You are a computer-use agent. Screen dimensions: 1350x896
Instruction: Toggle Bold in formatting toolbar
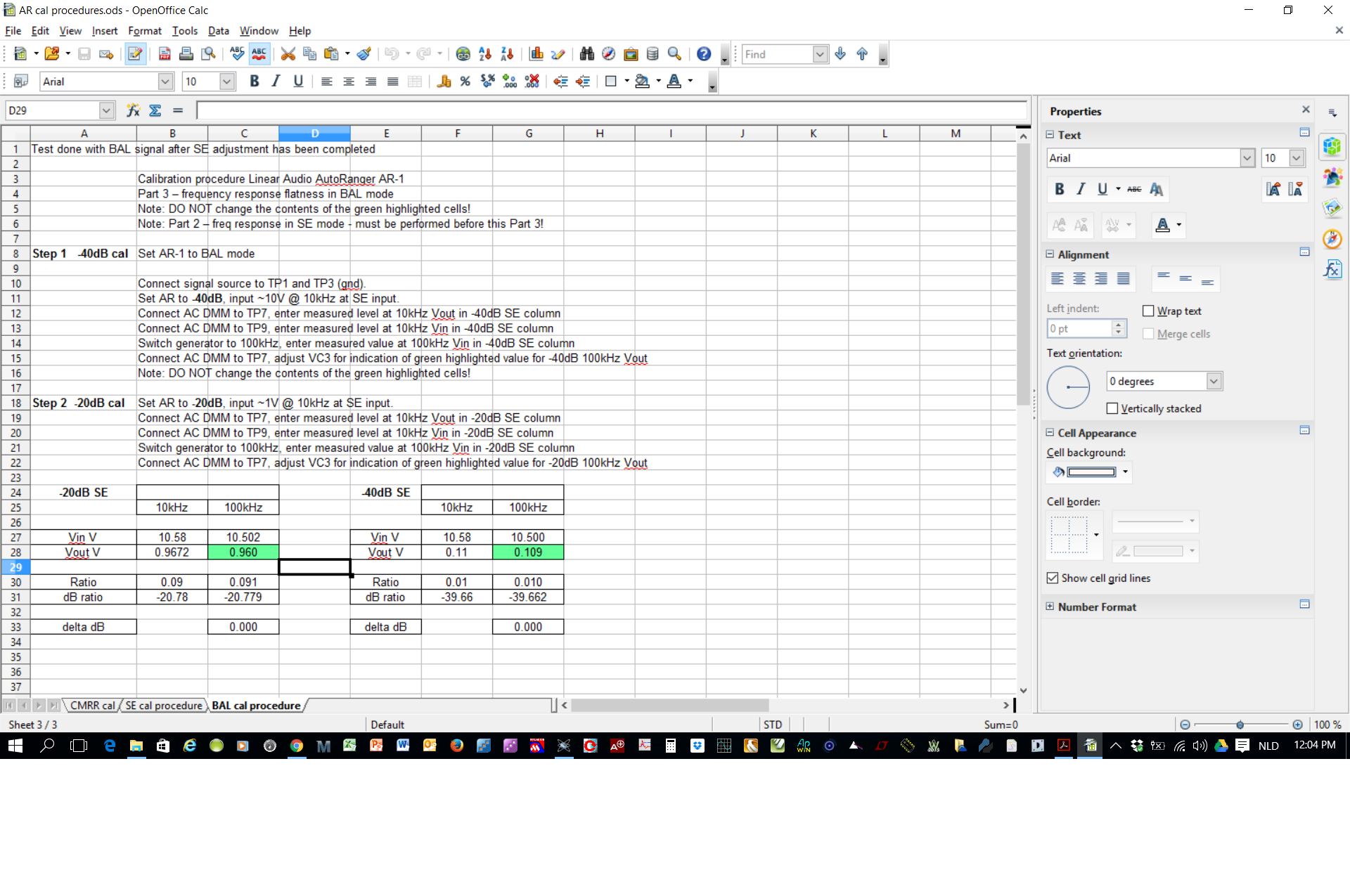(x=255, y=82)
